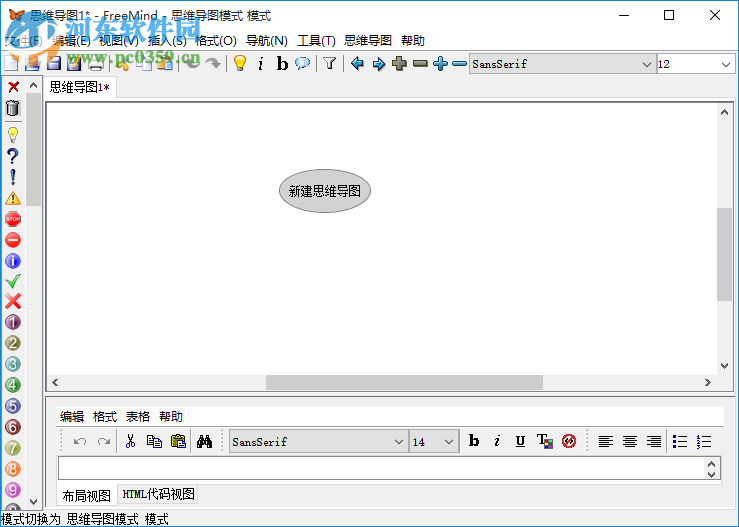Click the cloud bubble icon in toolbar

pyautogui.click(x=303, y=63)
